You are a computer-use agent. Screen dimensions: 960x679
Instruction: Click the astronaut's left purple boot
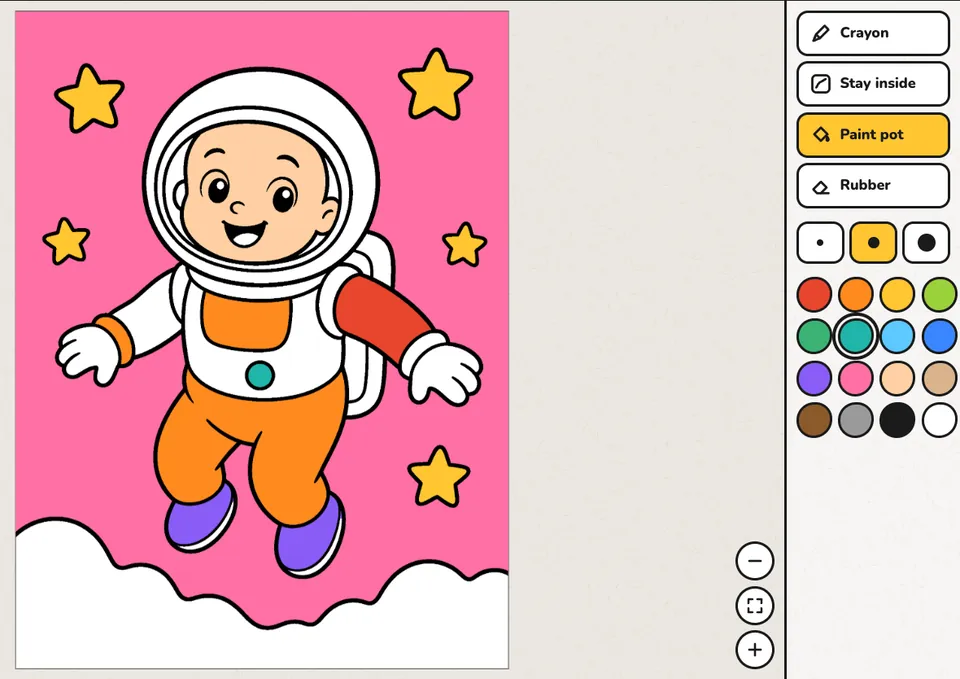click(201, 519)
